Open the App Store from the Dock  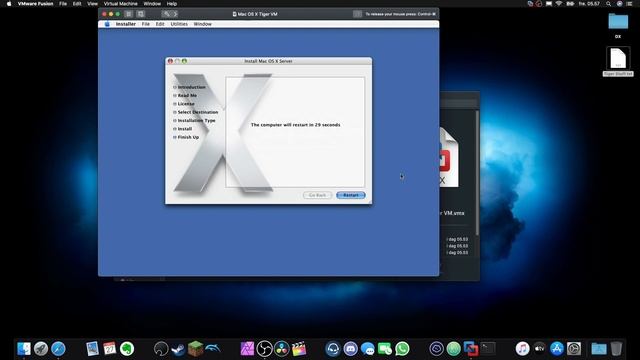(557, 349)
